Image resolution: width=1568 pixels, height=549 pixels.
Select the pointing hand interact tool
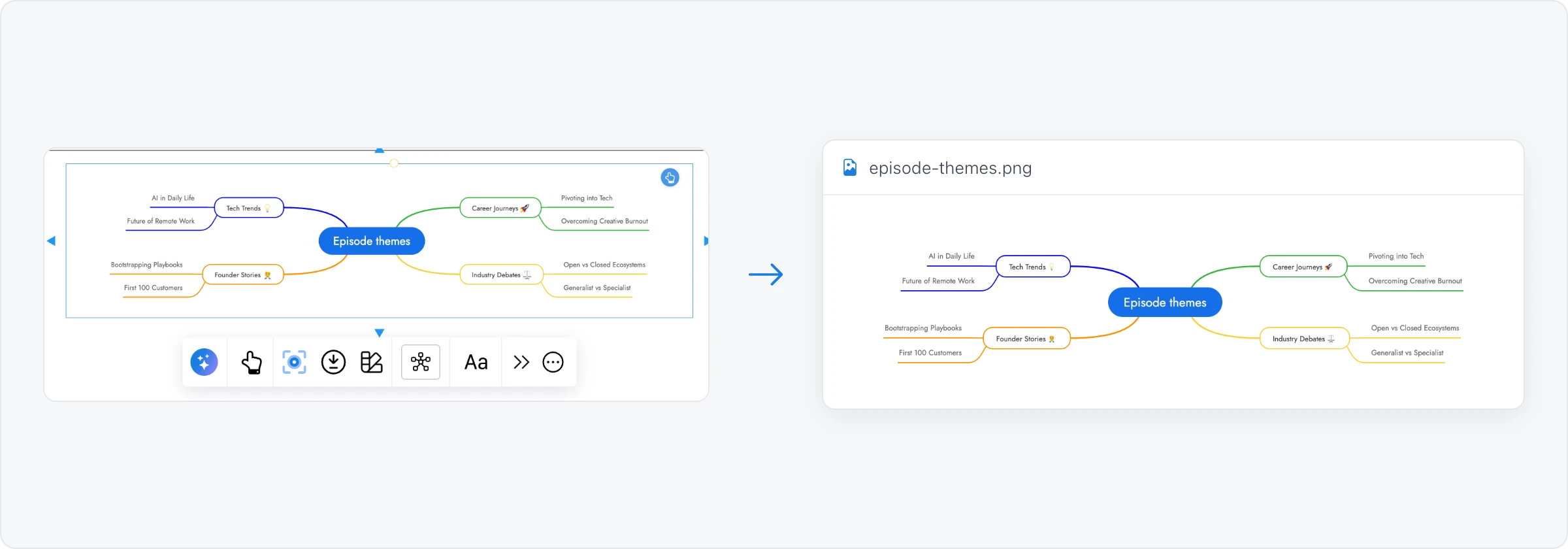[x=252, y=362]
